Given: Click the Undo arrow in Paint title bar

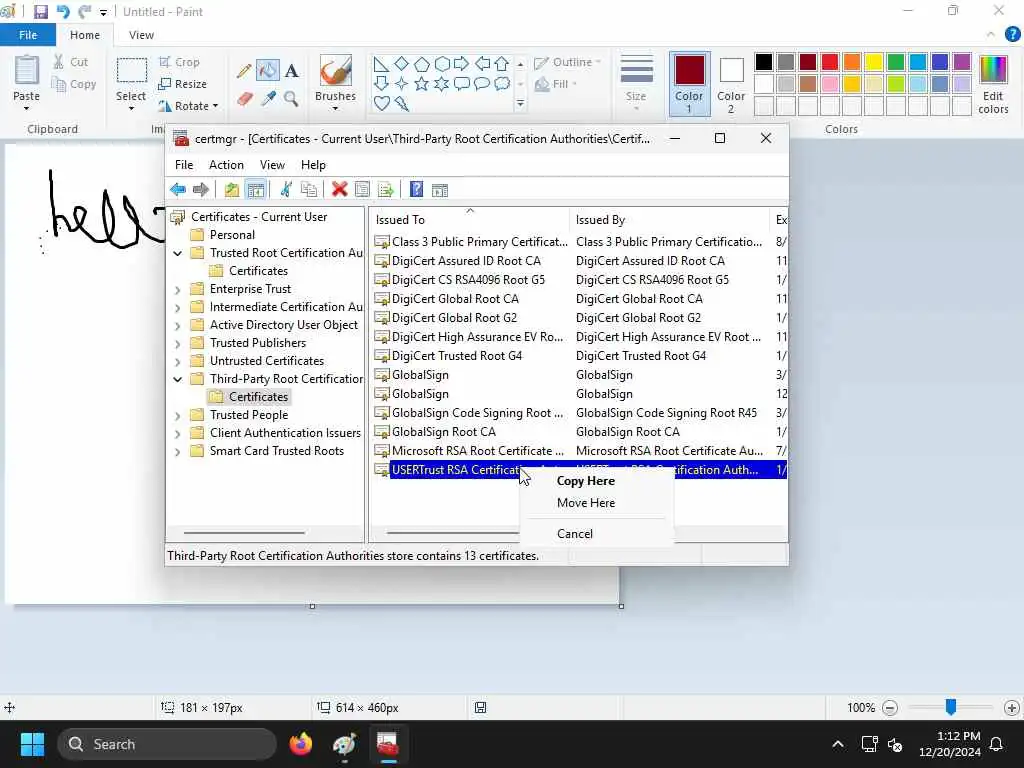Looking at the screenshot, I should point(63,12).
